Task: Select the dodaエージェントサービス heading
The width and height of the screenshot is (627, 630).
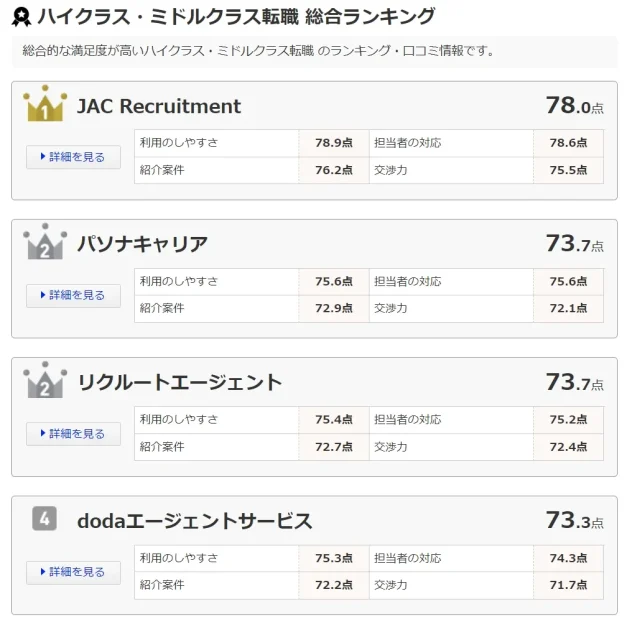Action: pos(195,521)
